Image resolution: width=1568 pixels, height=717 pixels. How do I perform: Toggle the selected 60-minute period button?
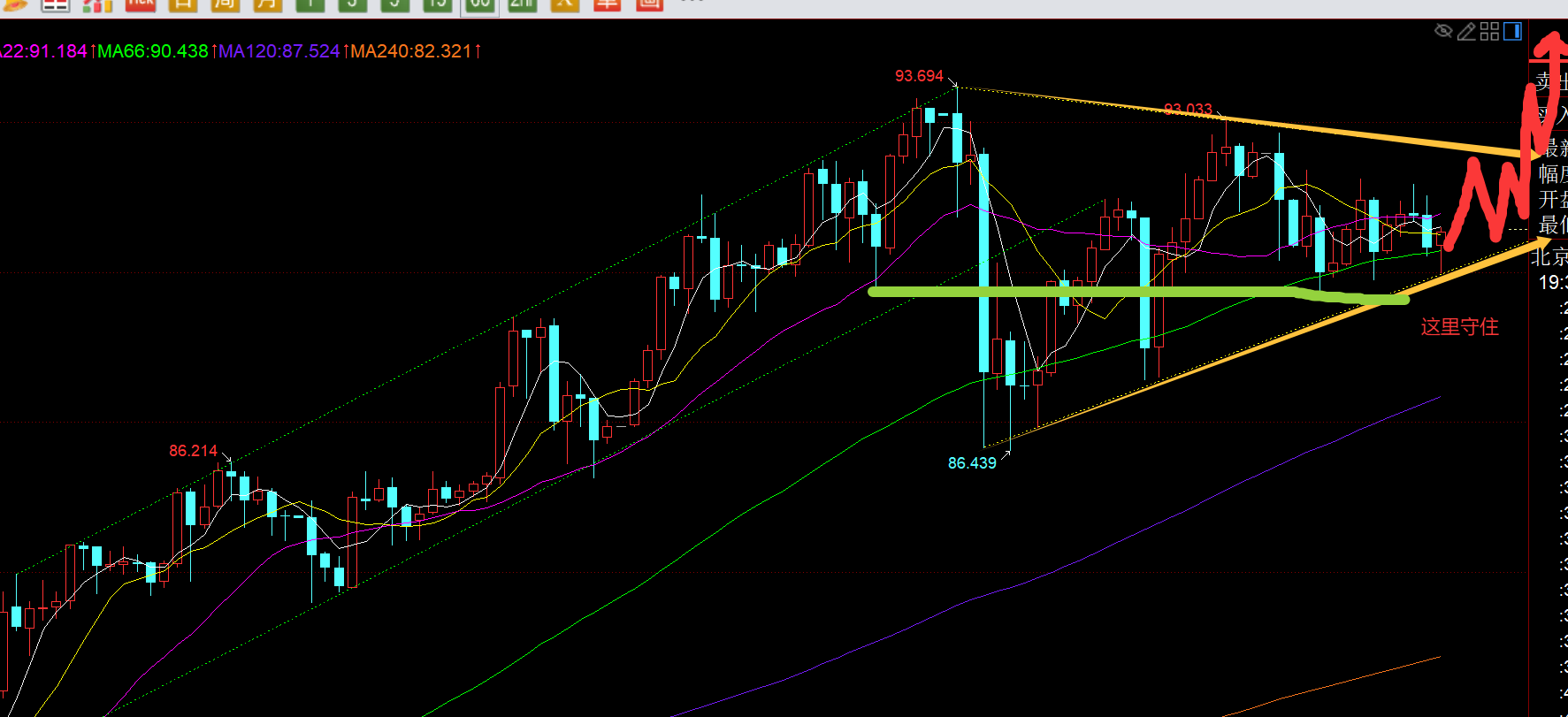(x=479, y=4)
